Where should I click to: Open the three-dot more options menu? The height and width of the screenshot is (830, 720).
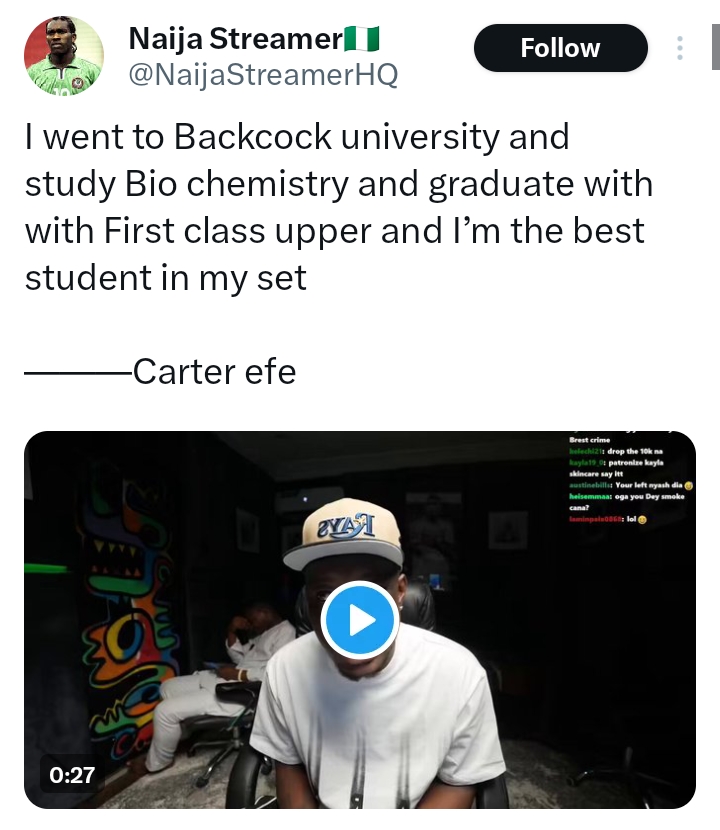[x=680, y=48]
